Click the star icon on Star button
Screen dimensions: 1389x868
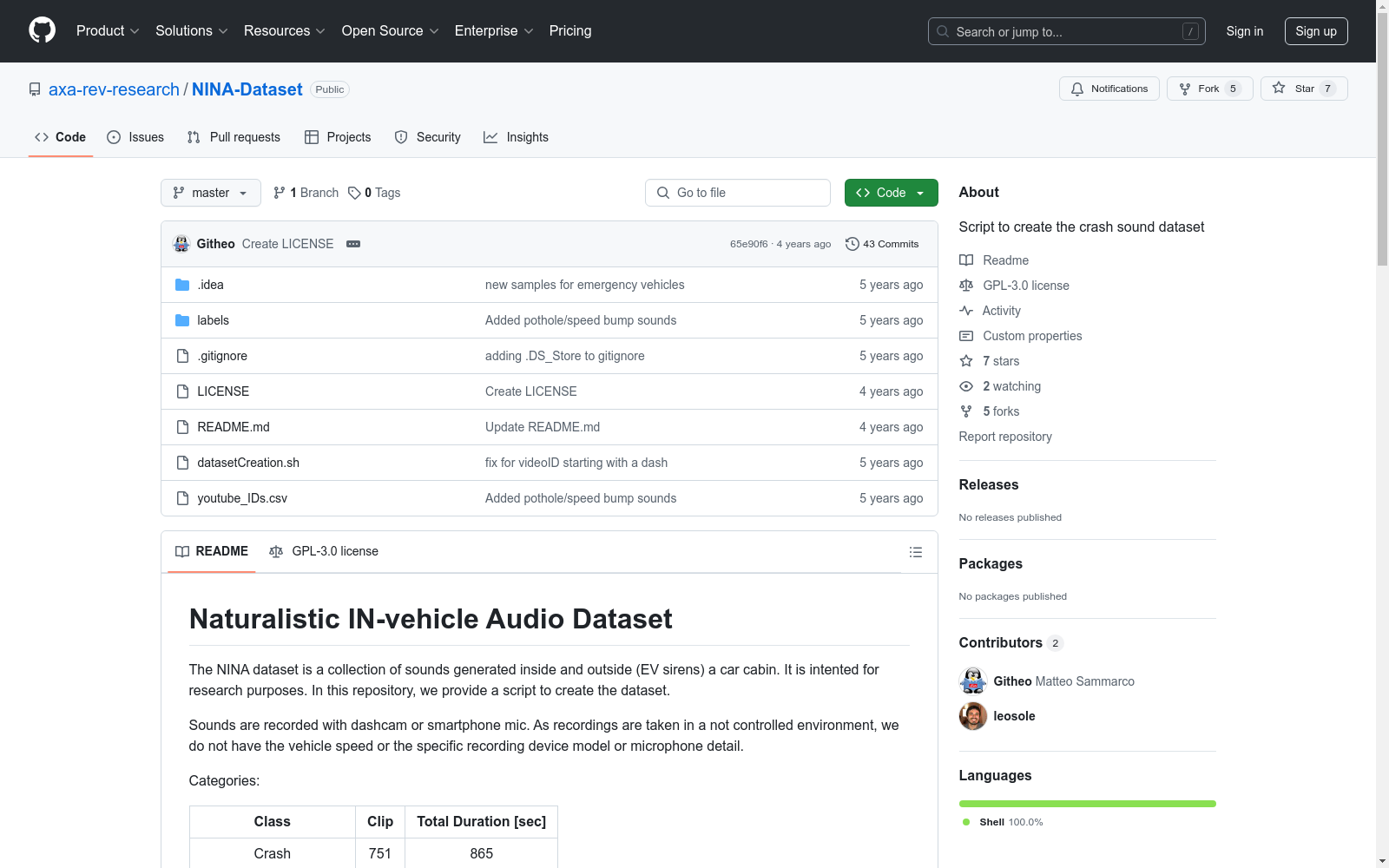coord(1279,88)
